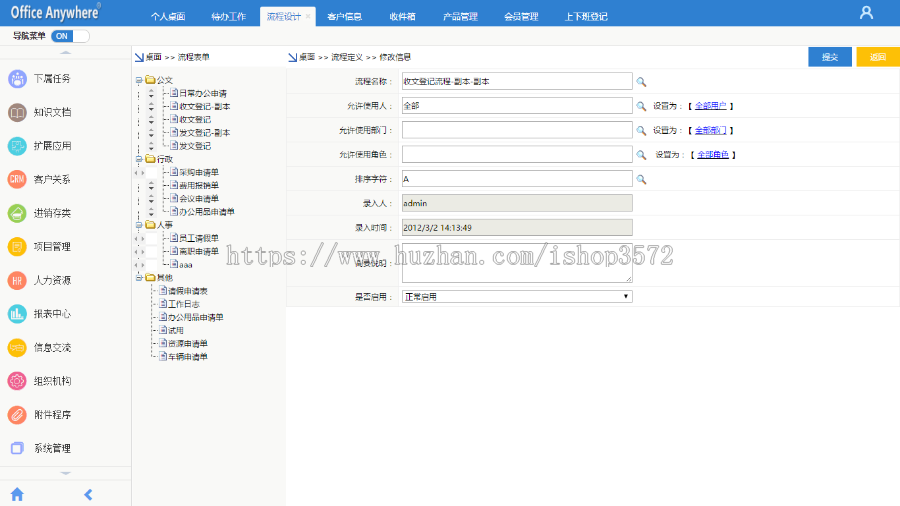Click the blue 提交 button
Image resolution: width=900 pixels, height=506 pixels.
point(830,57)
